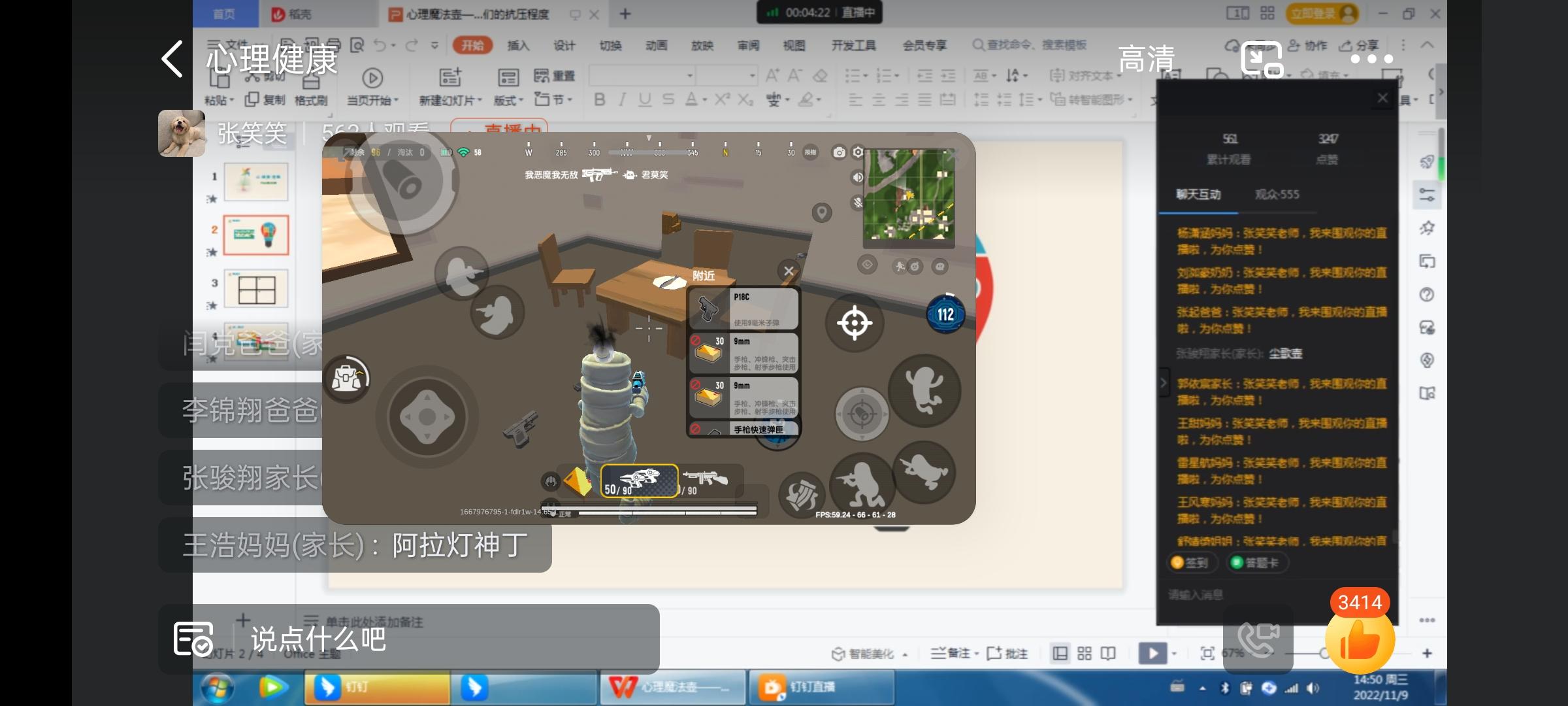The width and height of the screenshot is (1568, 706).
Task: Mute the in-game speaker icon
Action: [857, 177]
